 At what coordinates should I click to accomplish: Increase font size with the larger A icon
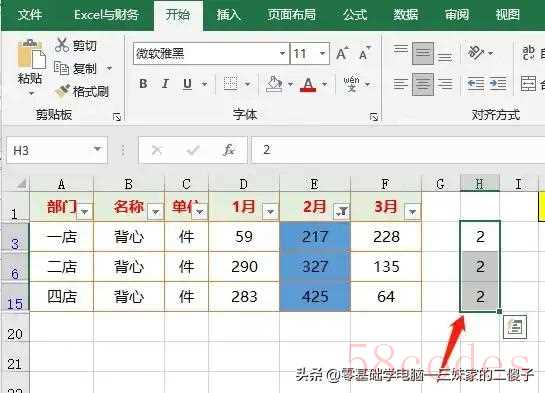tap(342, 54)
